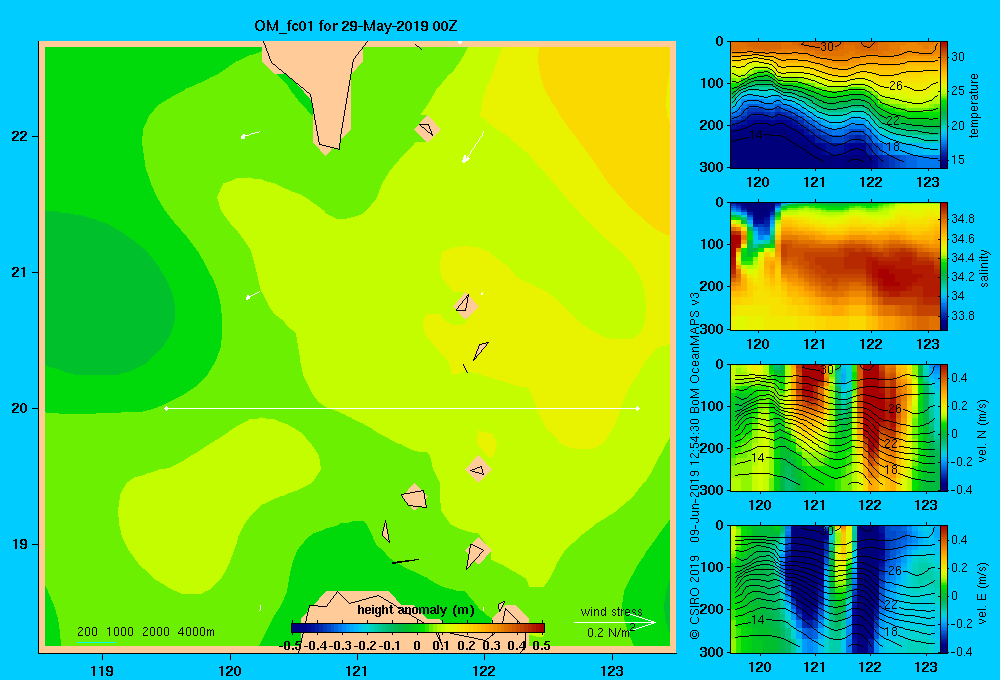Click the temperature color bar beside the top section
The height and width of the screenshot is (680, 1000).
pyautogui.click(x=944, y=105)
